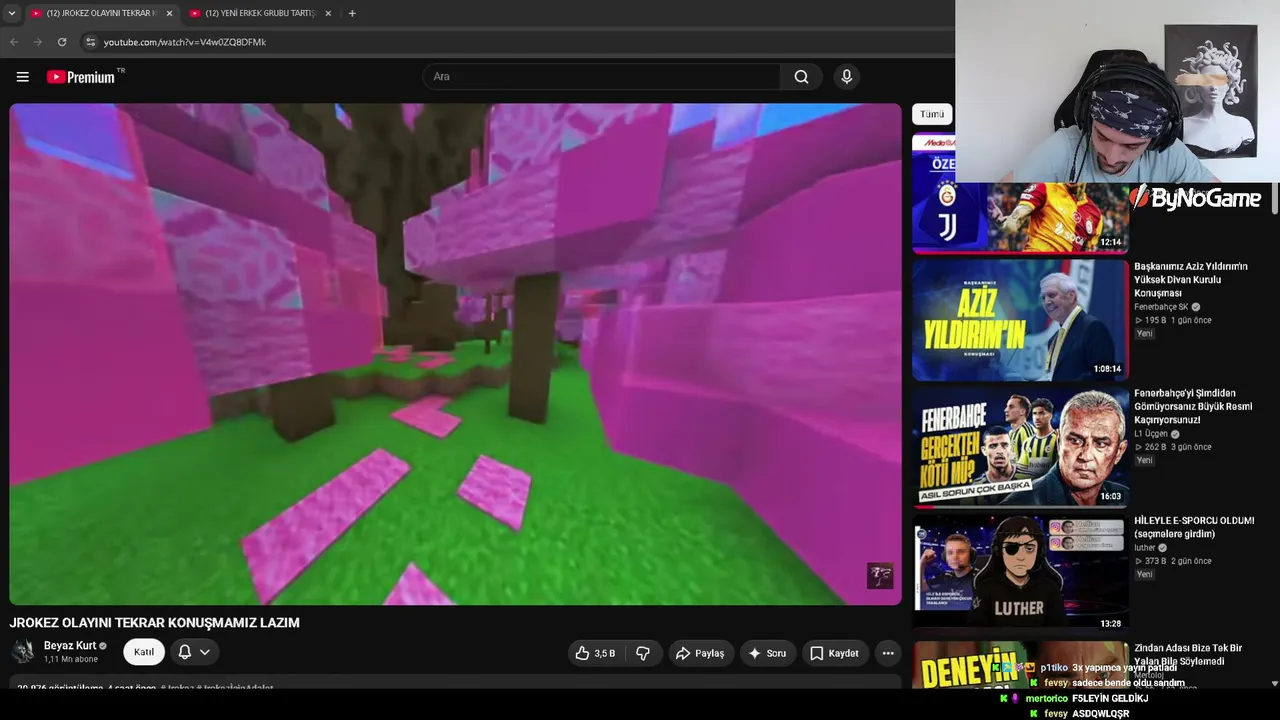
Task: Open 'Başkanımız Aziz Yıldırım'ın Yüksek Divan' title
Action: [x=1191, y=280]
